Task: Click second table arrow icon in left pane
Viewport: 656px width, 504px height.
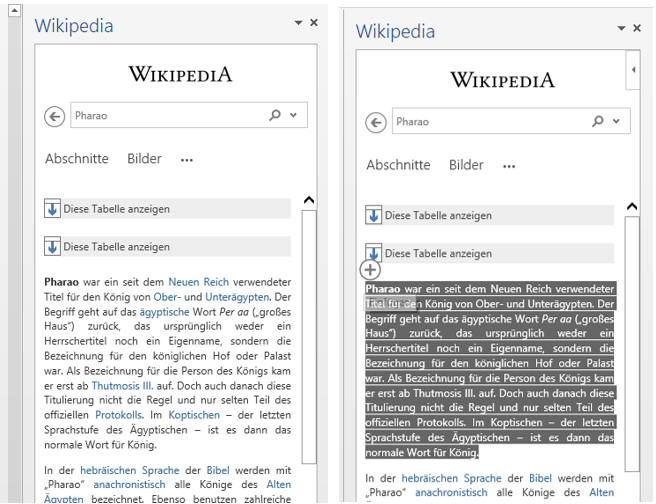Action: click(53, 246)
